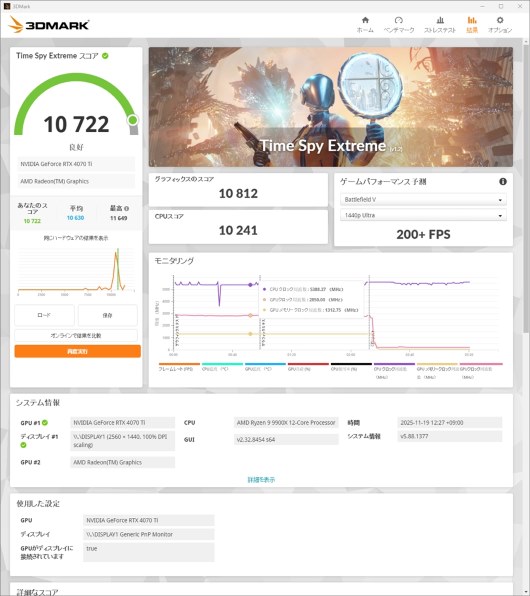Click the オンラインで結果を比較 button
530x596 pixels.
pos(76,336)
